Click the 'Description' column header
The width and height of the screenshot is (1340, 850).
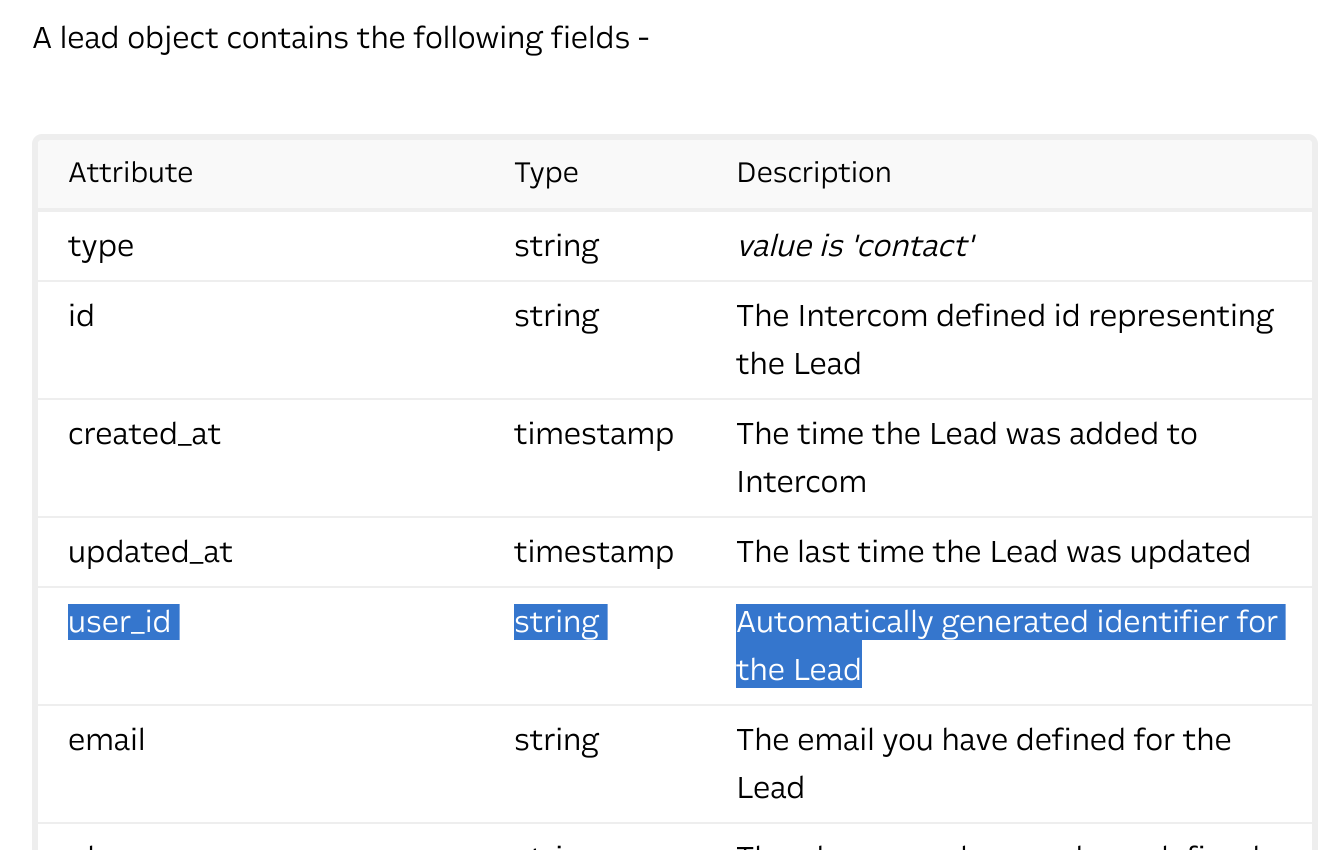[813, 172]
